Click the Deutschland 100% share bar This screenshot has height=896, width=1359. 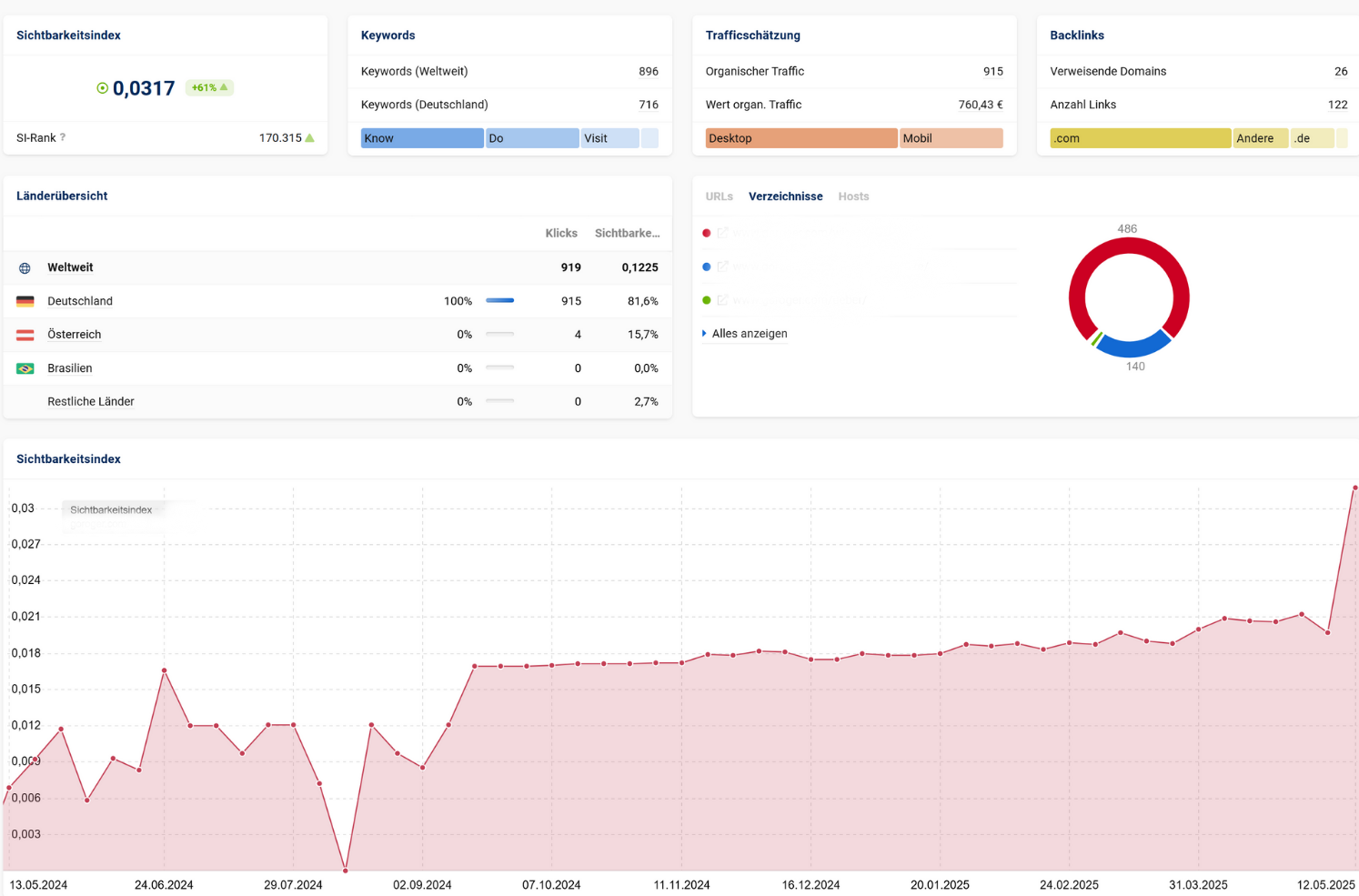(500, 300)
